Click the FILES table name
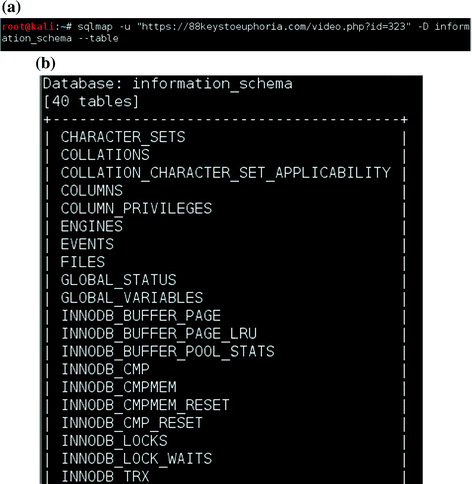 [83, 262]
